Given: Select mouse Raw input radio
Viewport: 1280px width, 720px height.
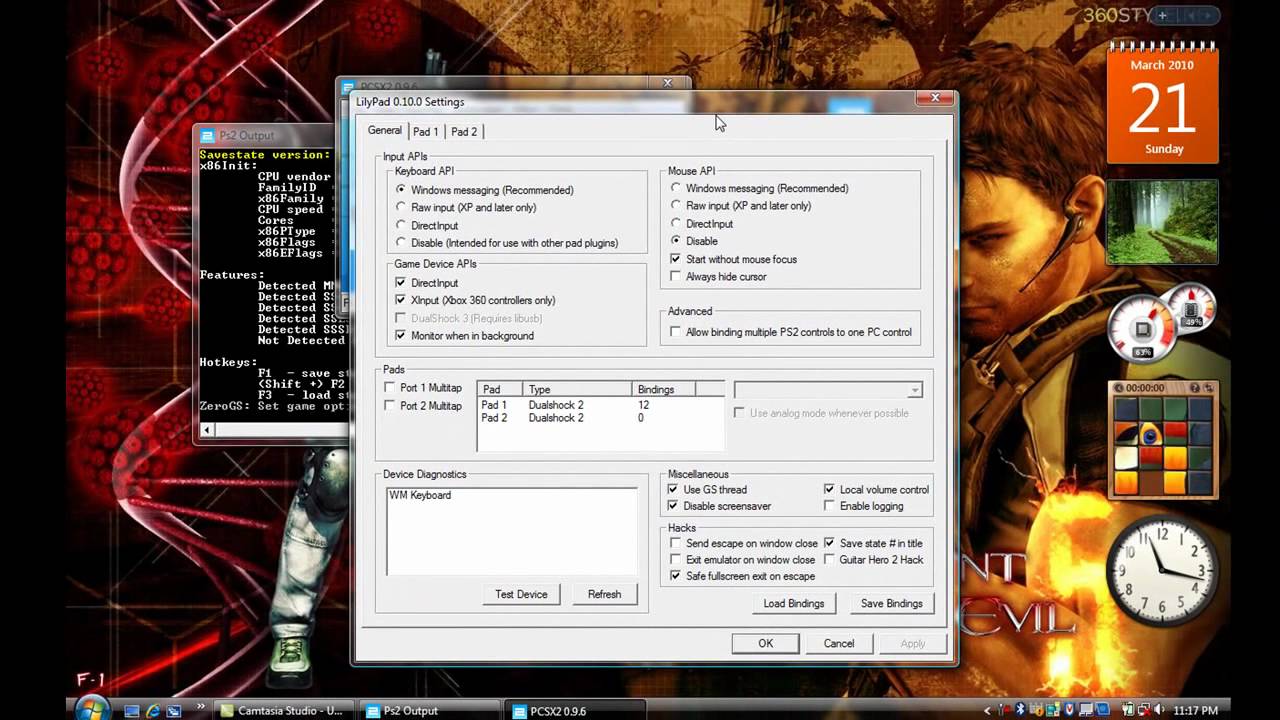Looking at the screenshot, I should click(740, 205).
